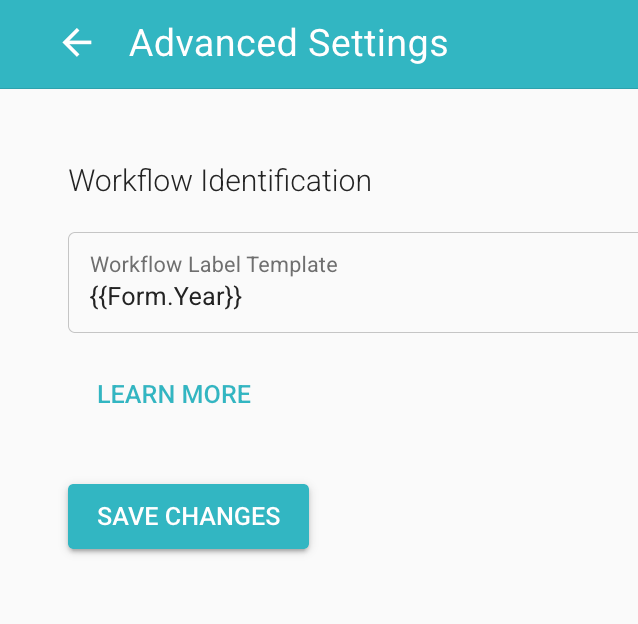Click the word Form inside the template value
This screenshot has width=638, height=624.
pyautogui.click(x=137, y=297)
